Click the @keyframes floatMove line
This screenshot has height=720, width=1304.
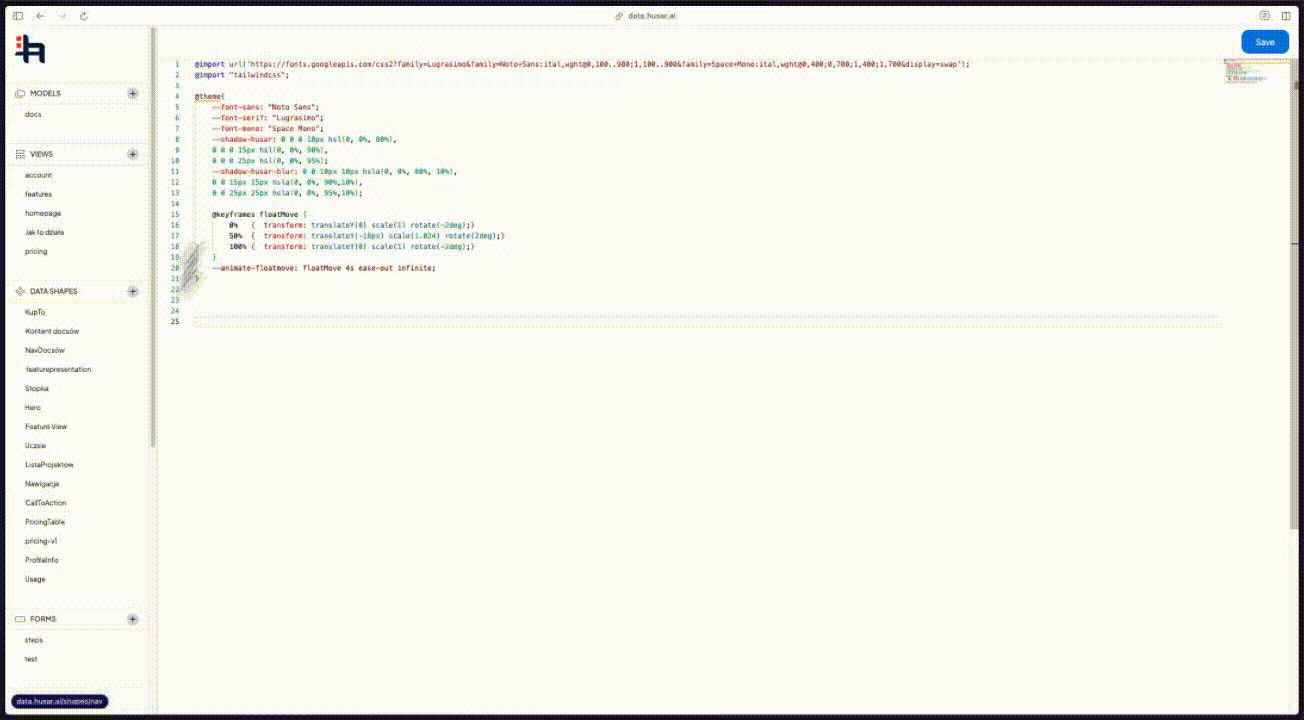tap(260, 214)
